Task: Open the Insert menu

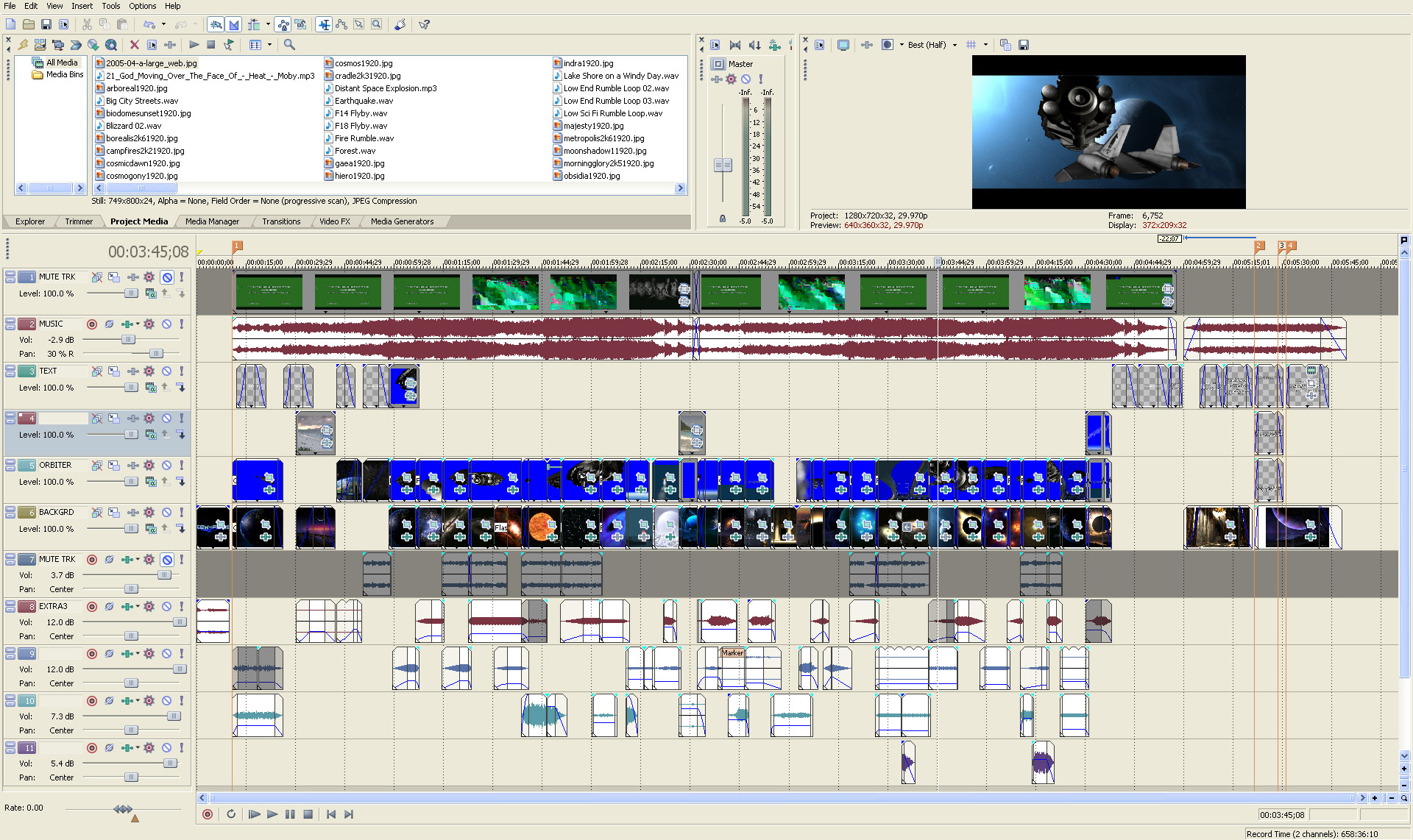Action: pyautogui.click(x=82, y=6)
